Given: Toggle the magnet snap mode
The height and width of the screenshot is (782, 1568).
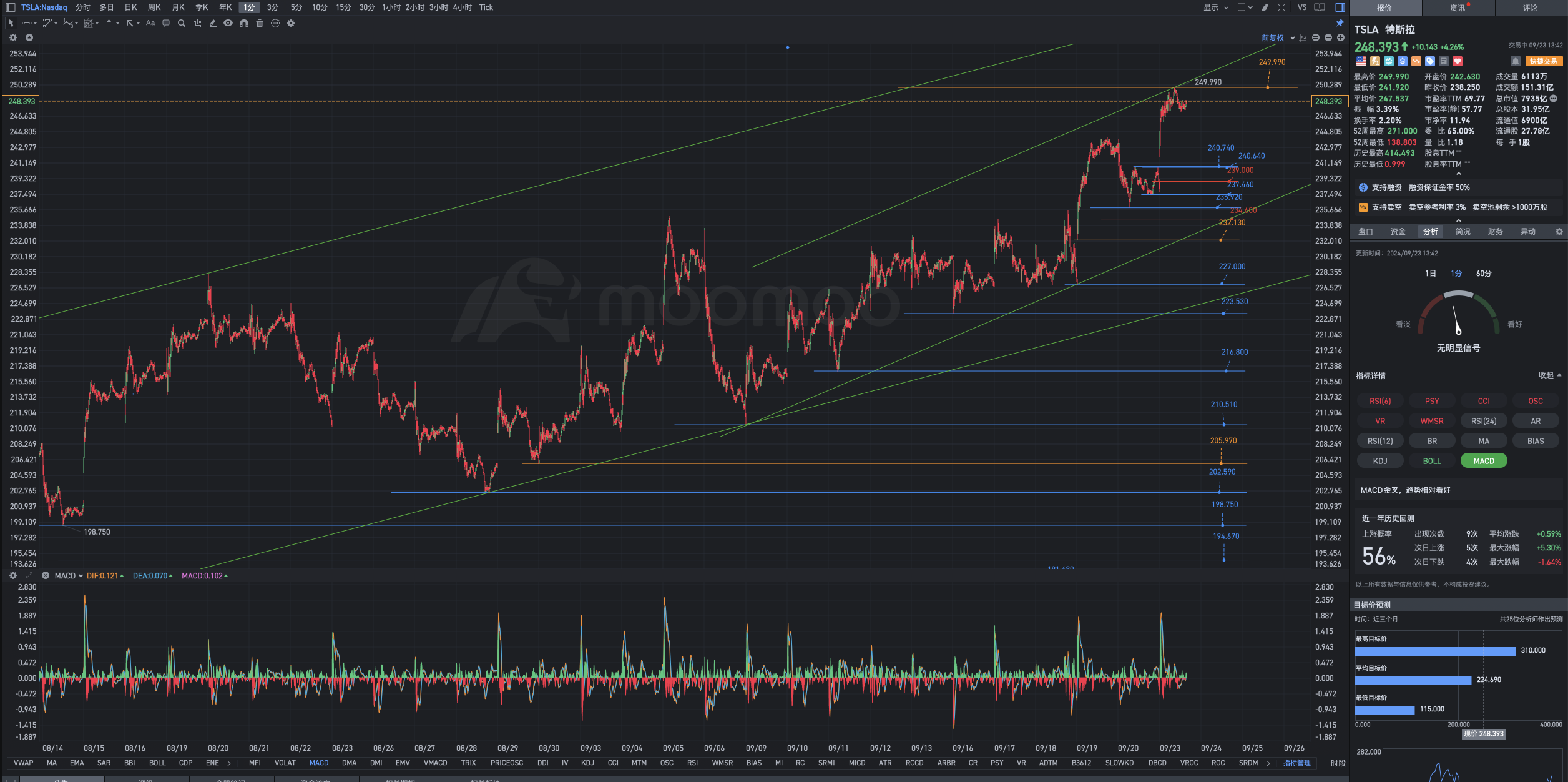Looking at the screenshot, I should (x=244, y=23).
